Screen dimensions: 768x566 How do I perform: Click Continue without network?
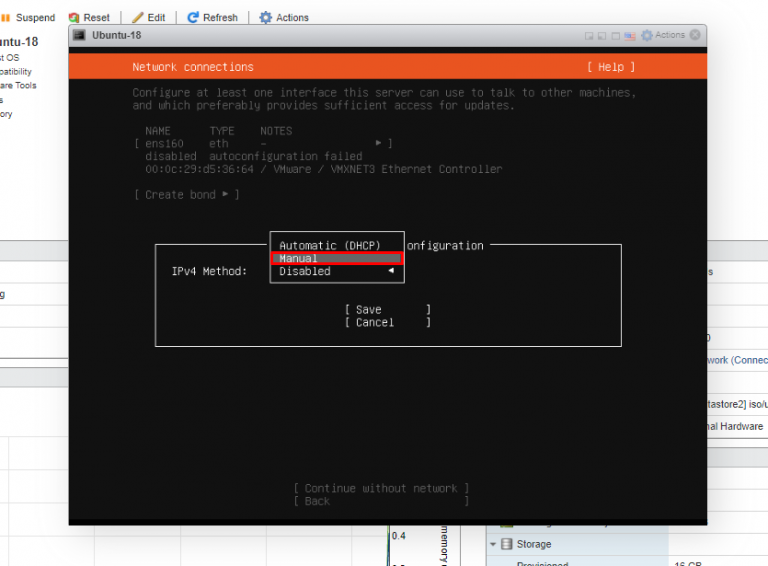381,488
